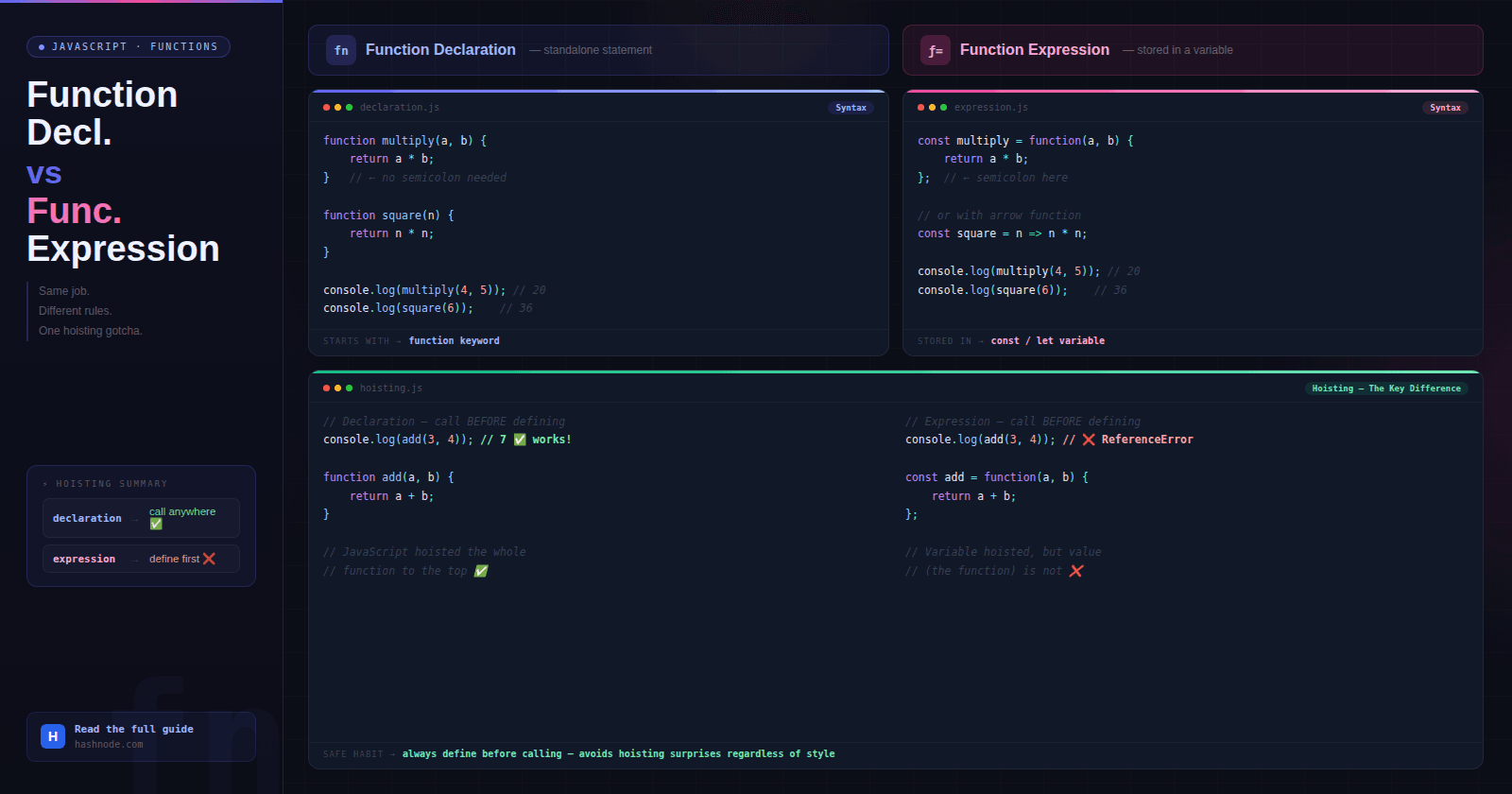Click the Syntax badge on expression.js

(x=1445, y=108)
